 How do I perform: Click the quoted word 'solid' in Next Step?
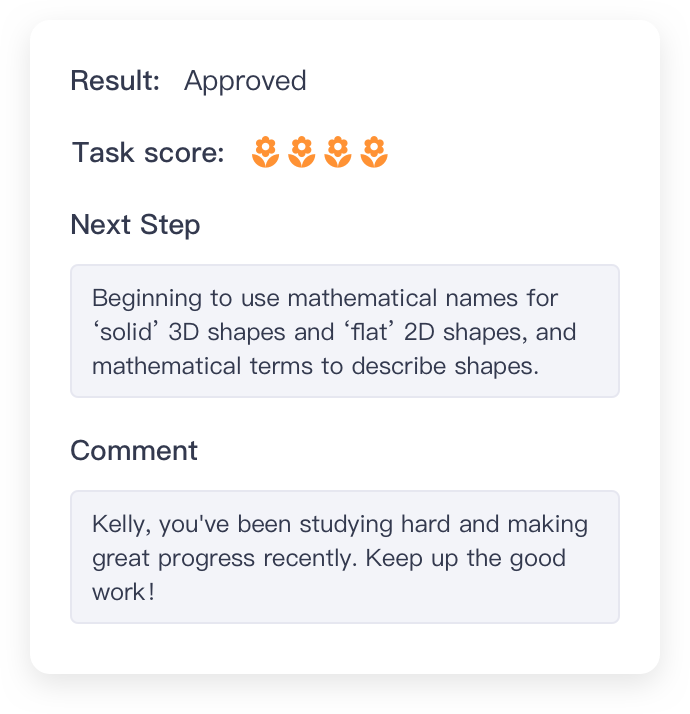pyautogui.click(x=126, y=332)
